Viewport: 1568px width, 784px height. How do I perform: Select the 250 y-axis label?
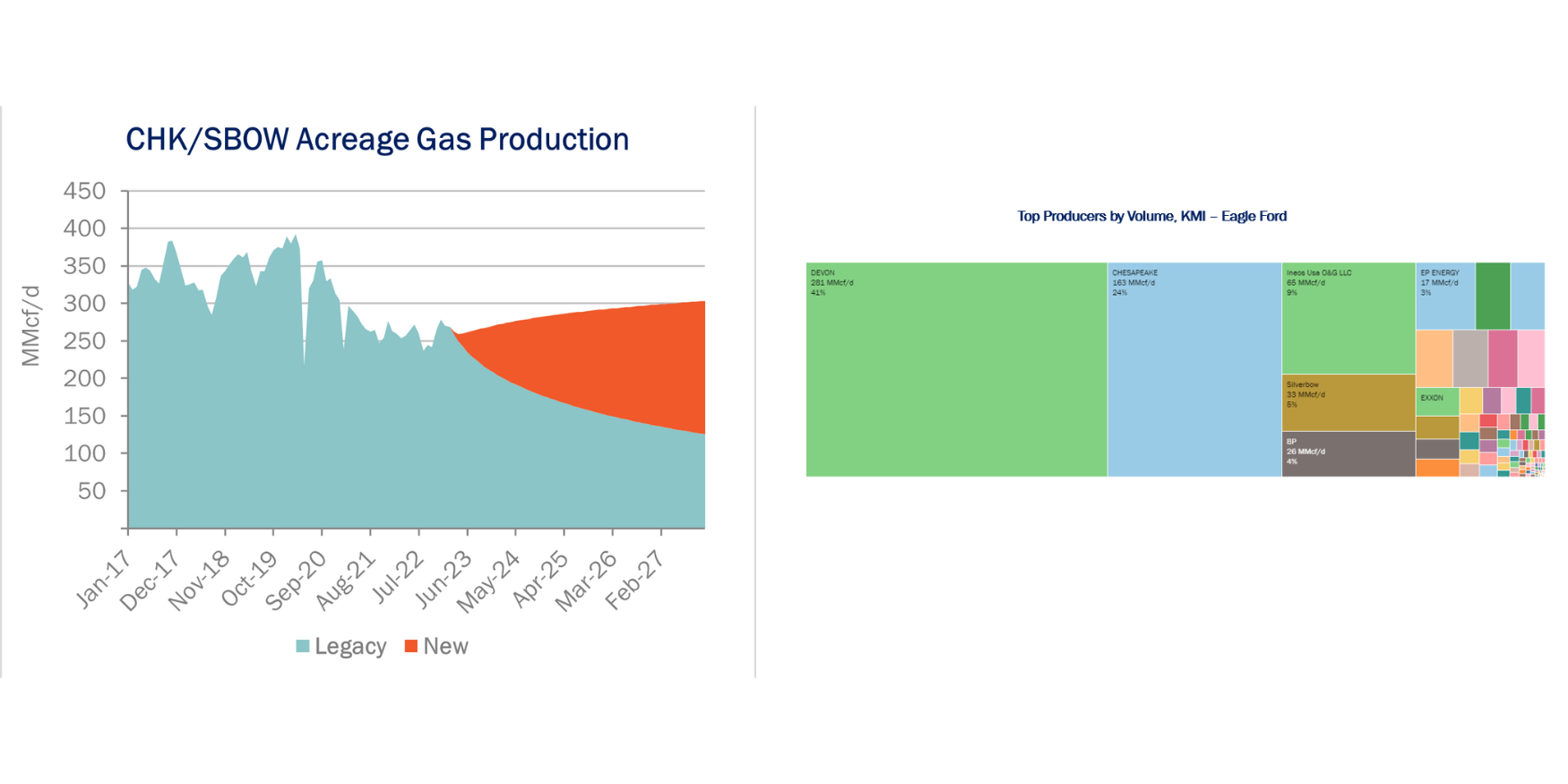click(x=84, y=341)
